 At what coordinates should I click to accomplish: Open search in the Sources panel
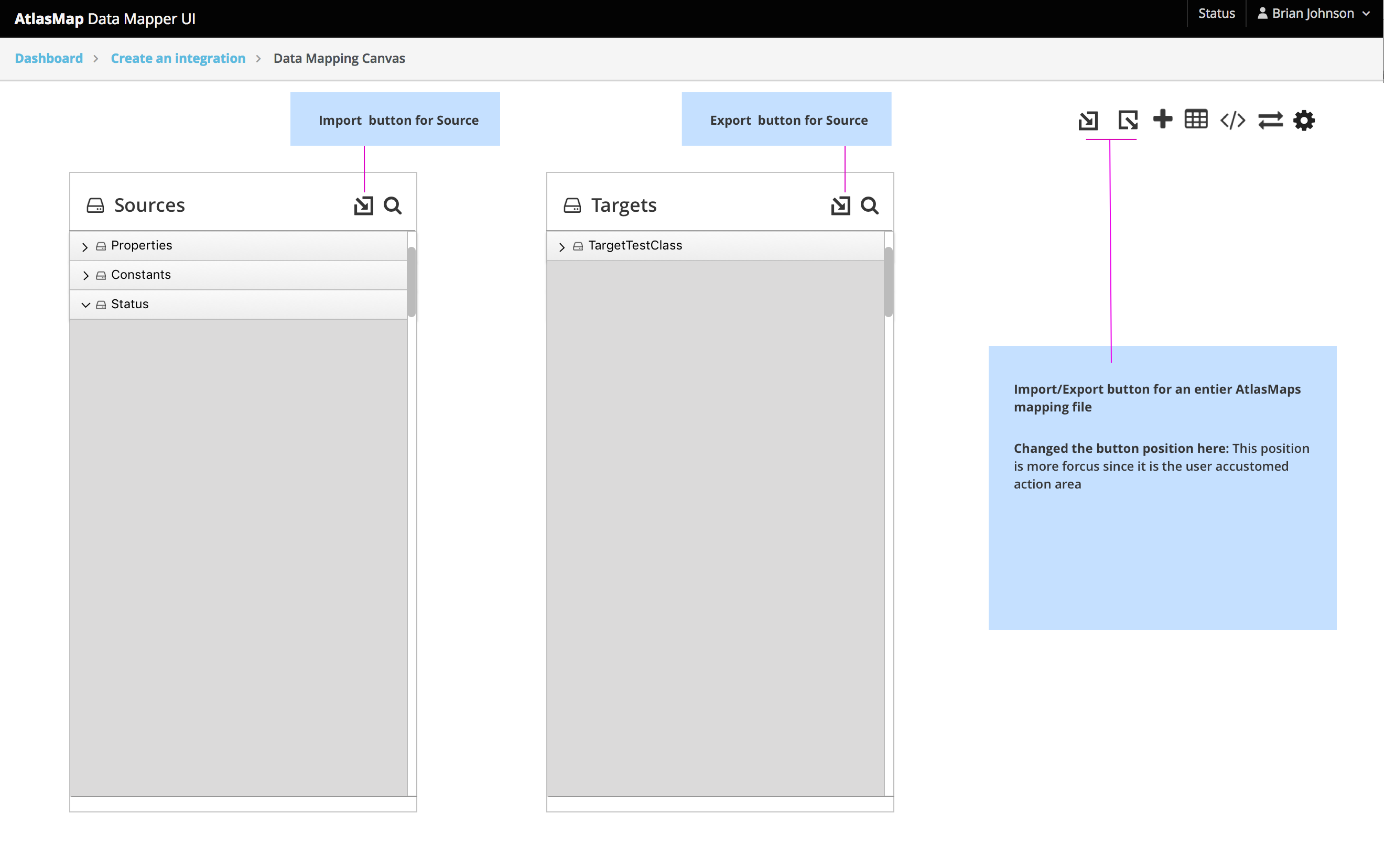click(x=393, y=205)
